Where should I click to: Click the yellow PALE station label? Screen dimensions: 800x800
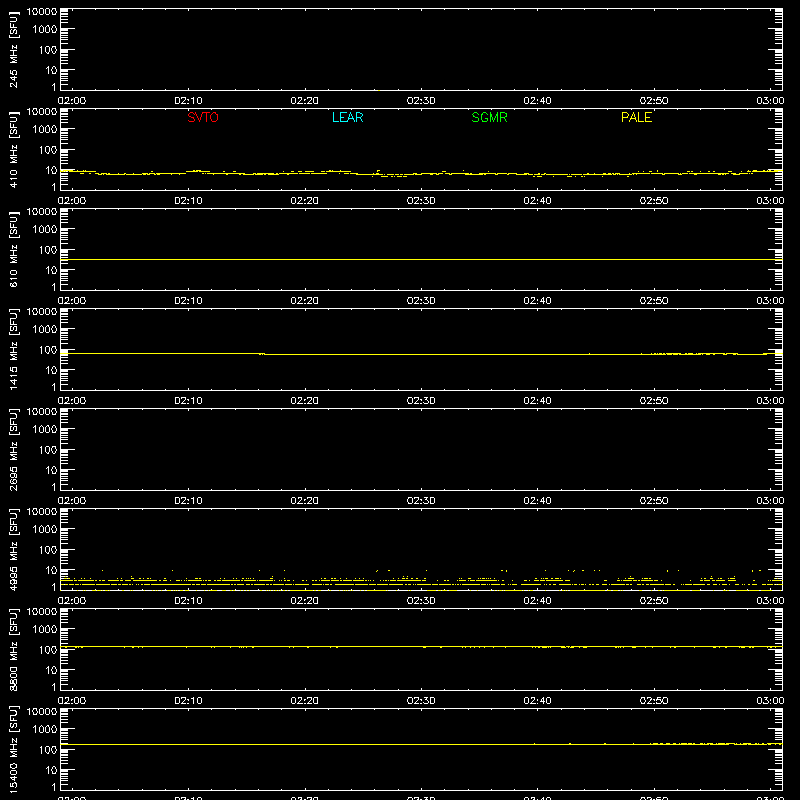[636, 117]
